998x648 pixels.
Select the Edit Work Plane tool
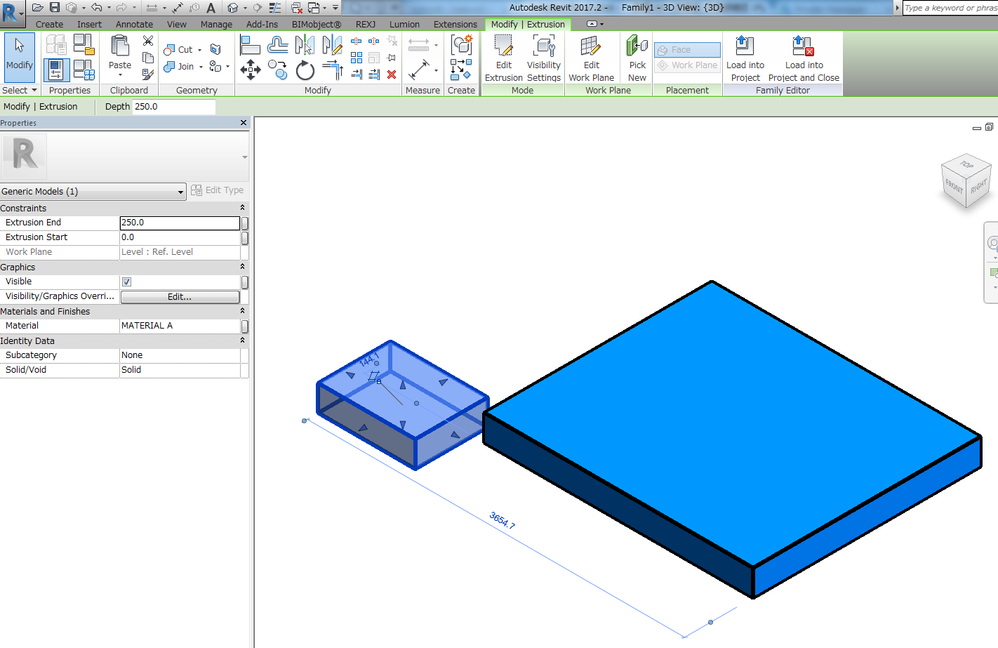point(590,57)
